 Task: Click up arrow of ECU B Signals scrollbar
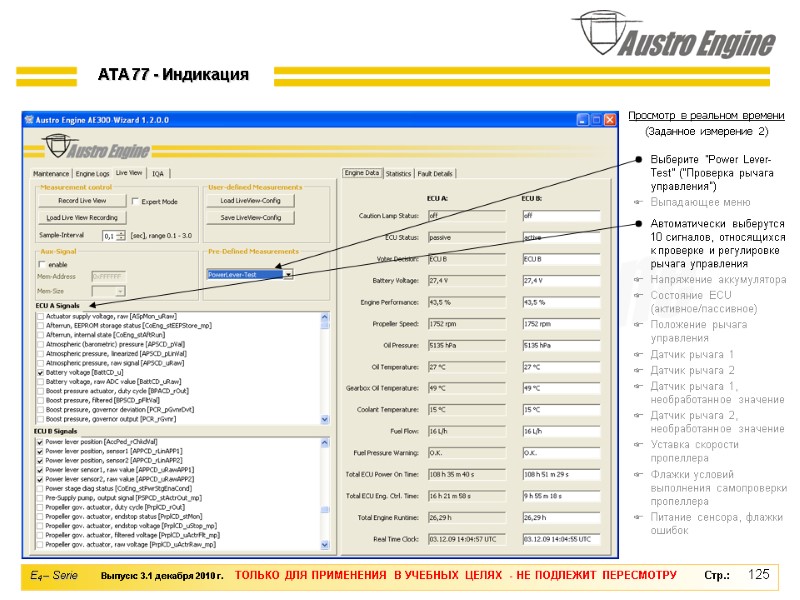click(x=325, y=443)
